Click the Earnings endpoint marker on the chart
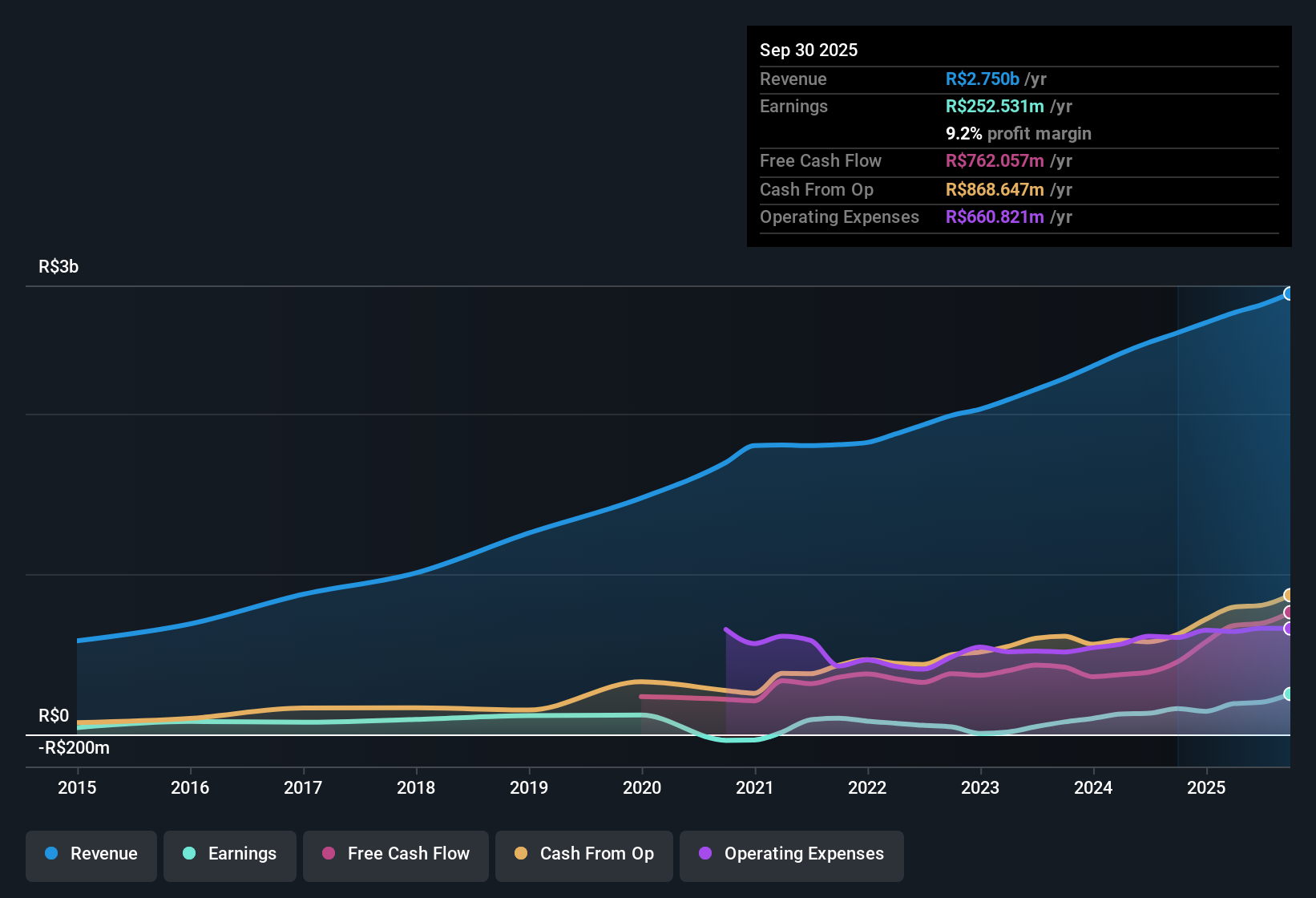The width and height of the screenshot is (1316, 898). click(x=1290, y=695)
